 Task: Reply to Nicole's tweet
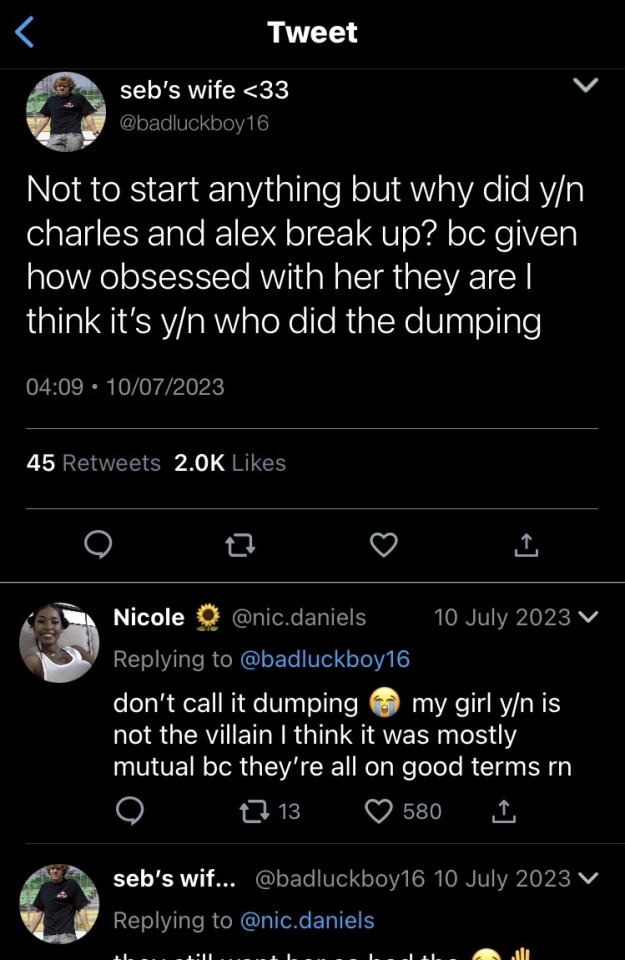[x=131, y=811]
